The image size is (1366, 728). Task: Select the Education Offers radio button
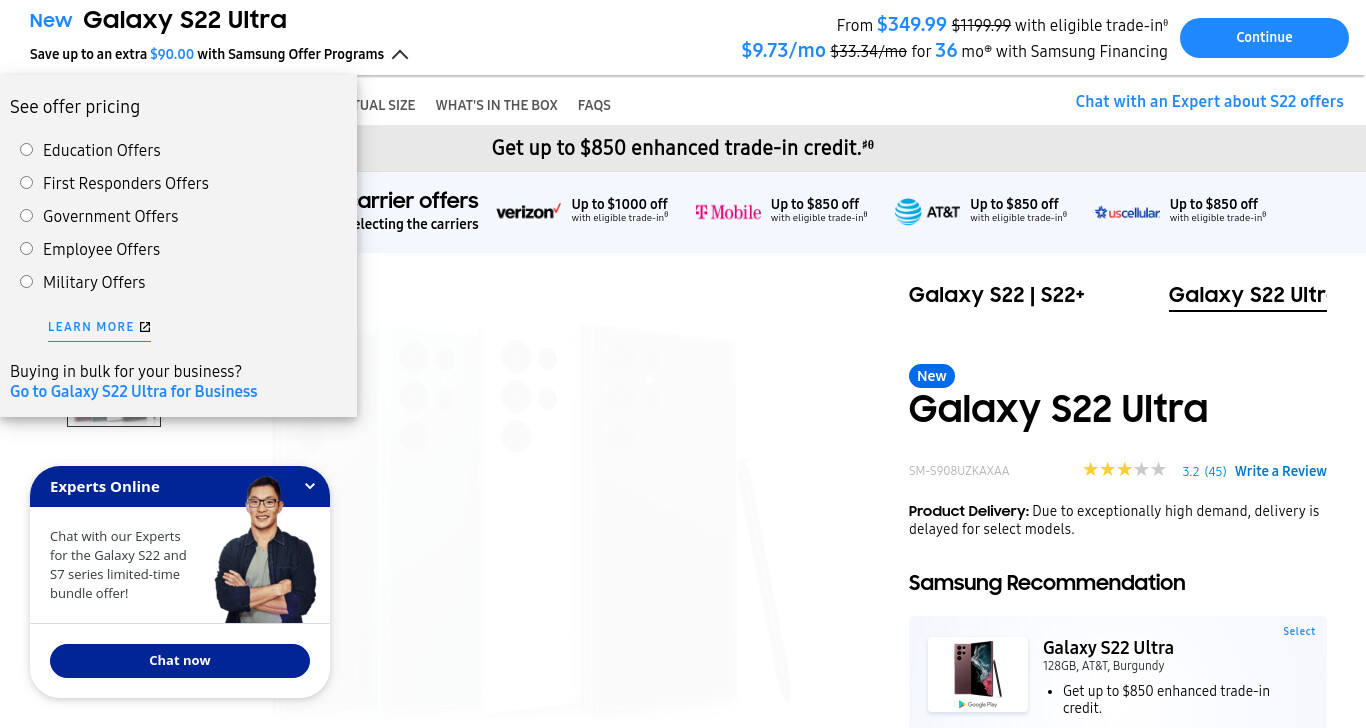tap(27, 150)
